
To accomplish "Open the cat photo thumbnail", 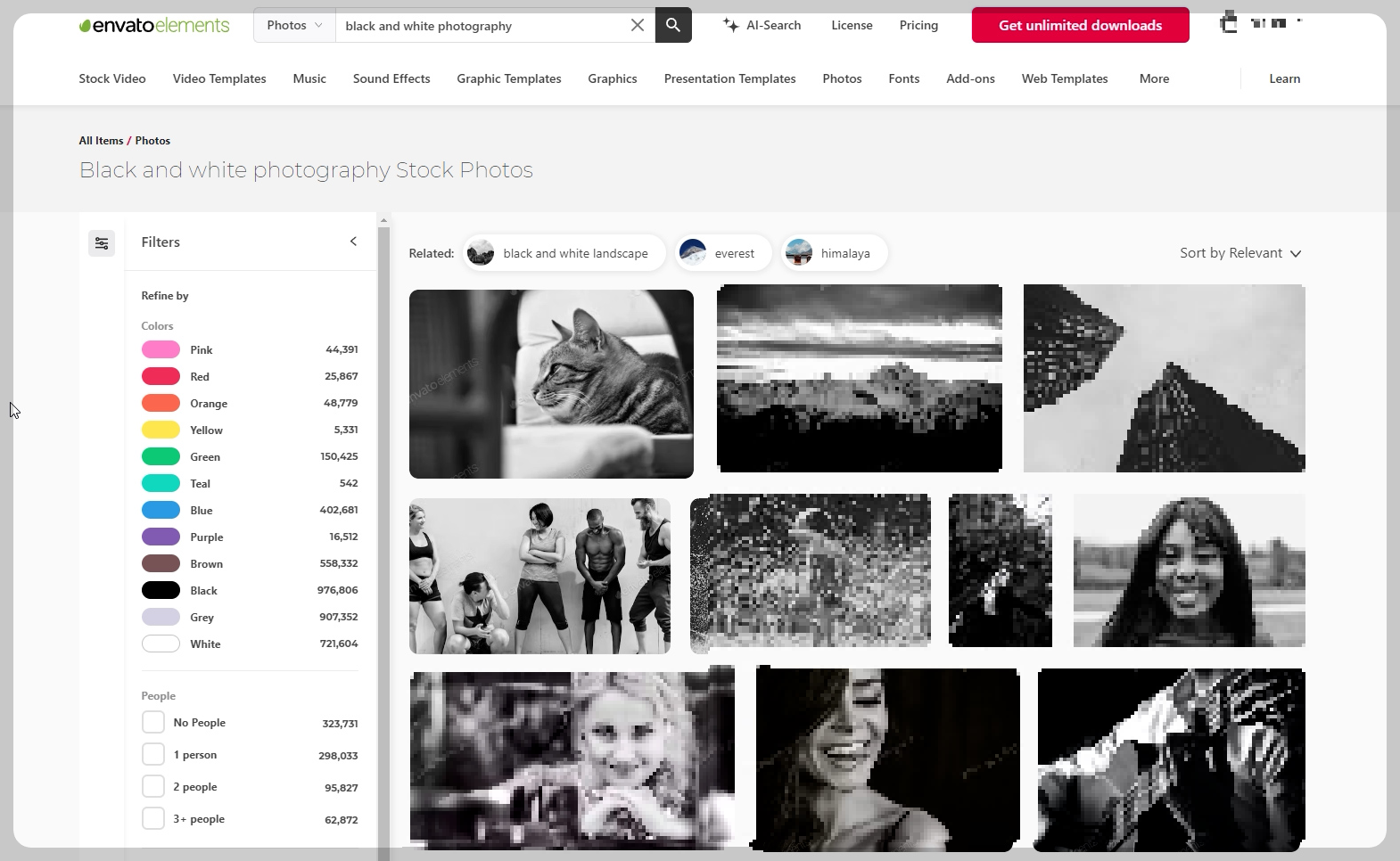I will click(551, 384).
